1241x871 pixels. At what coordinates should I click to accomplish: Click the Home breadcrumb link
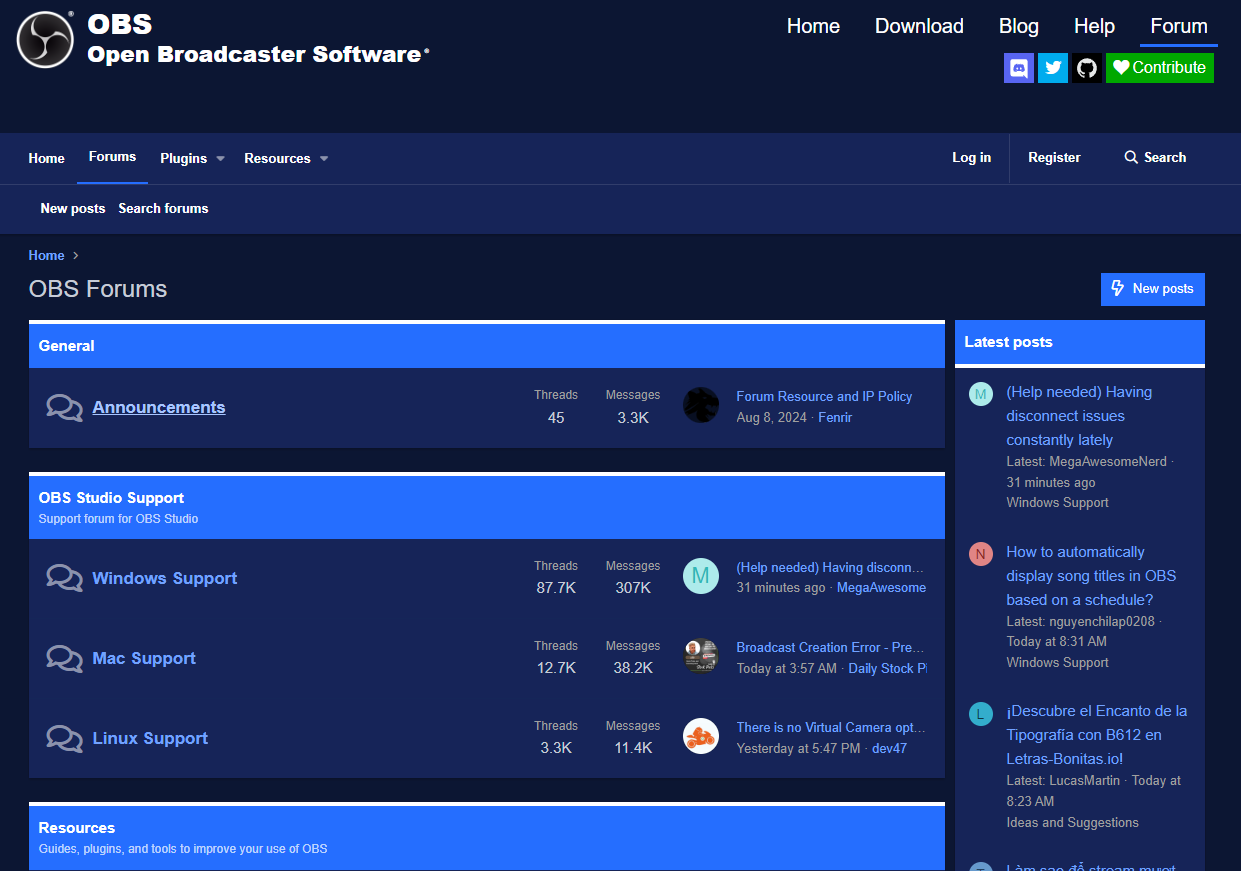(x=46, y=255)
